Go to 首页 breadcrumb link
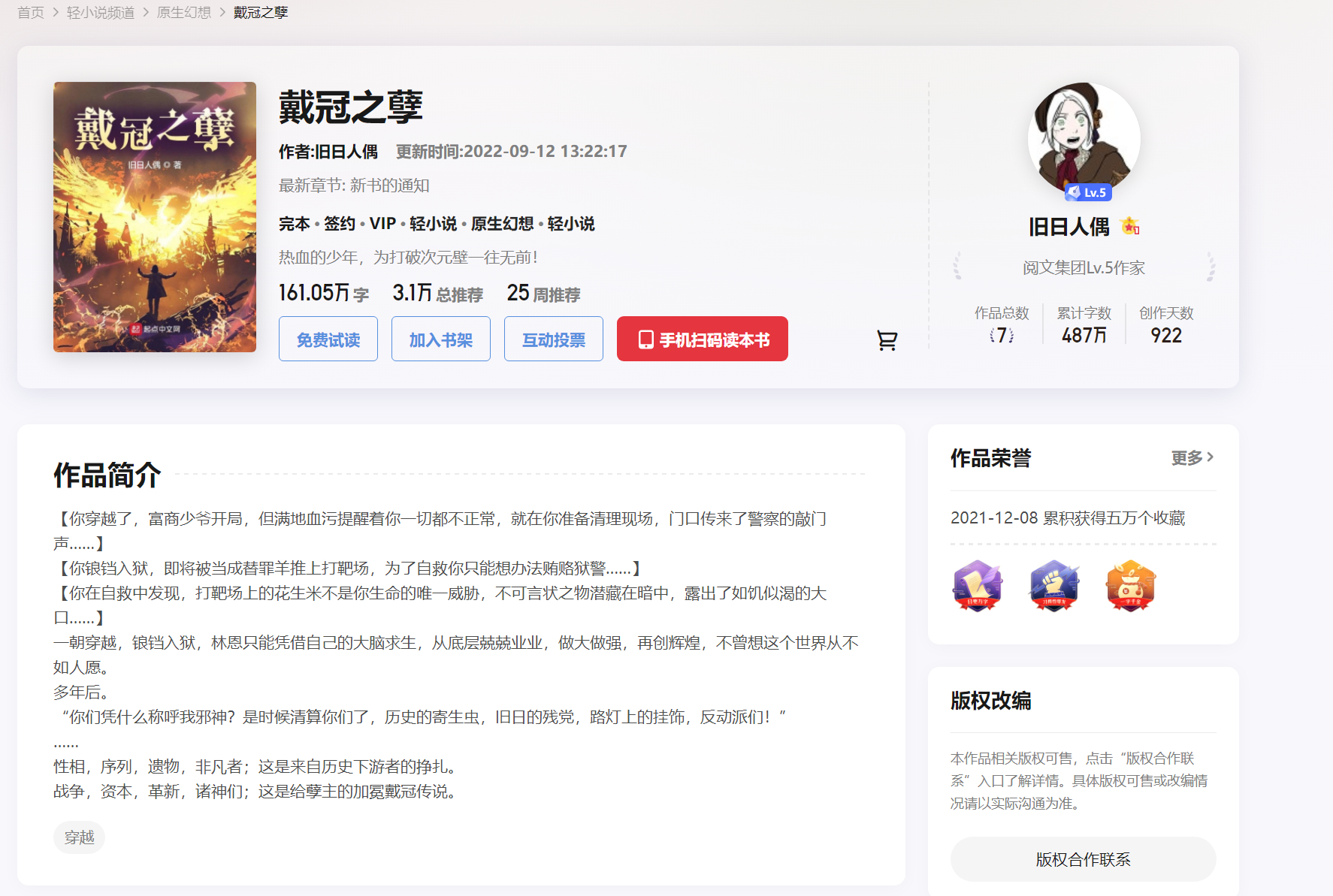 coord(31,12)
